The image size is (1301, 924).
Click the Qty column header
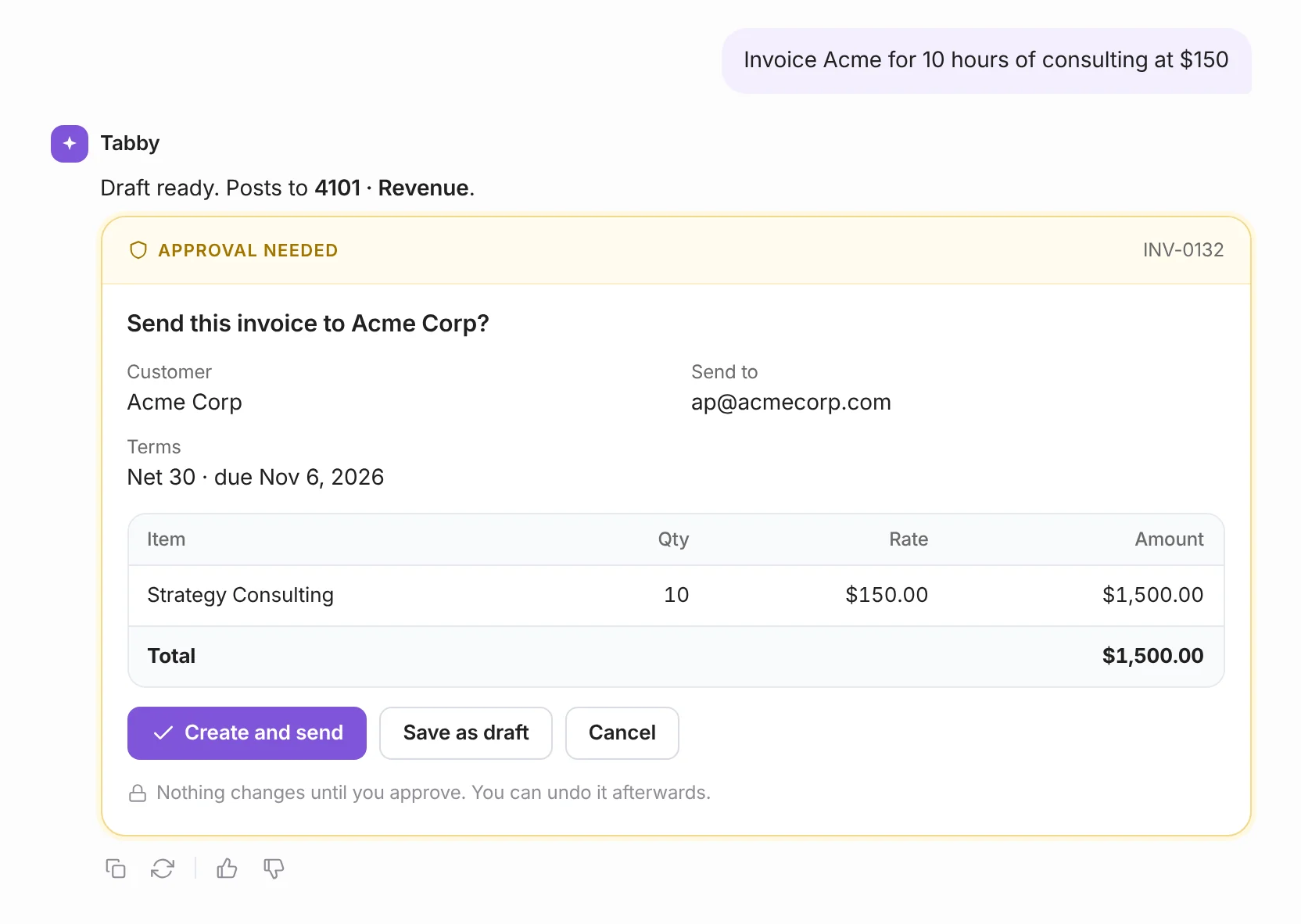(x=673, y=539)
